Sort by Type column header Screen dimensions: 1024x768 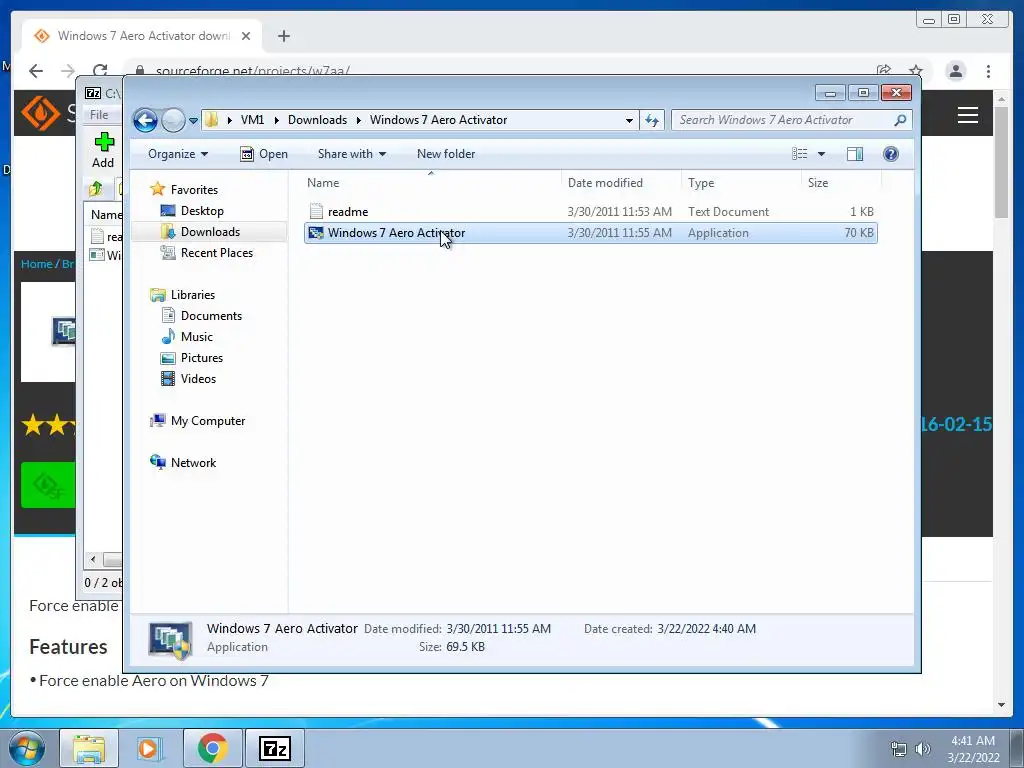(741, 183)
